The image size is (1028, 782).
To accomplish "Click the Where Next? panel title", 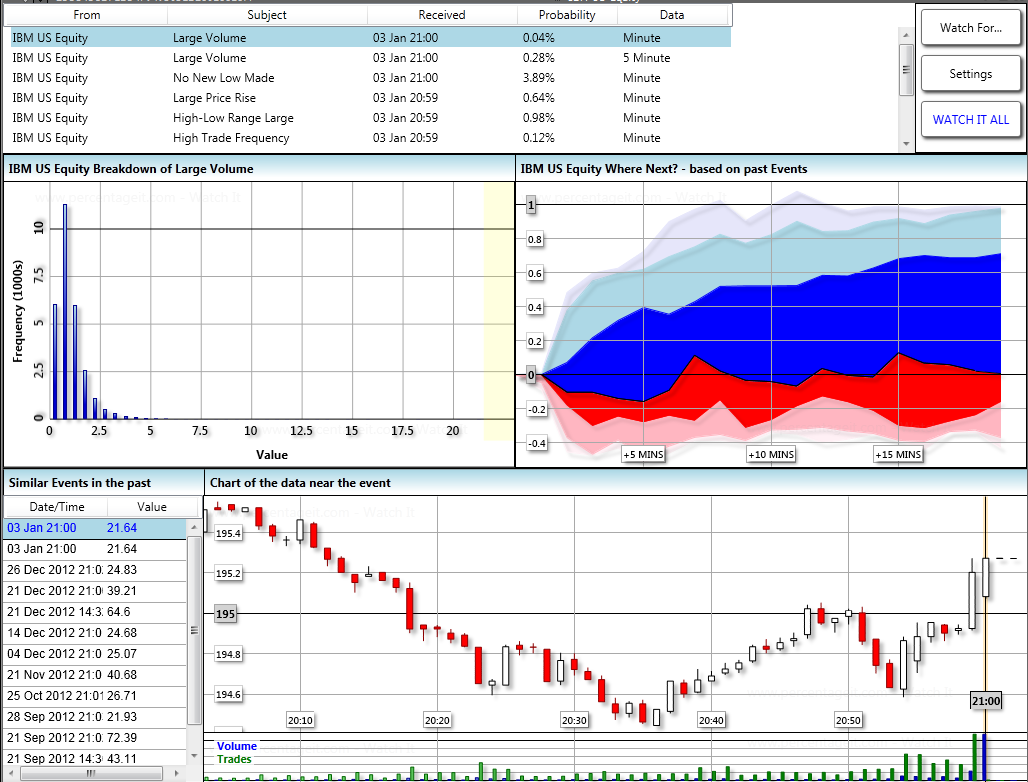I will pyautogui.click(x=663, y=168).
